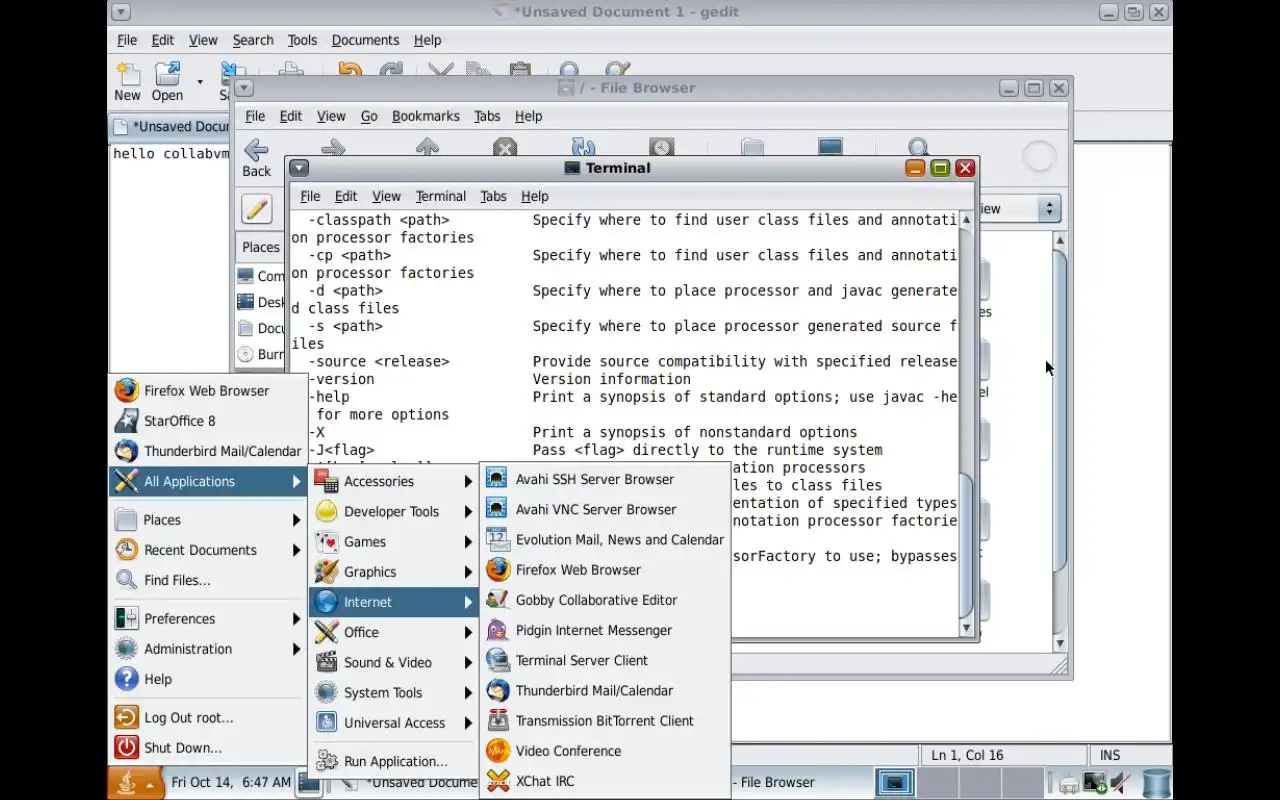Launch Firefox Web Browser in the Internet submenu
Image resolution: width=1280 pixels, height=800 pixels.
[605, 570]
